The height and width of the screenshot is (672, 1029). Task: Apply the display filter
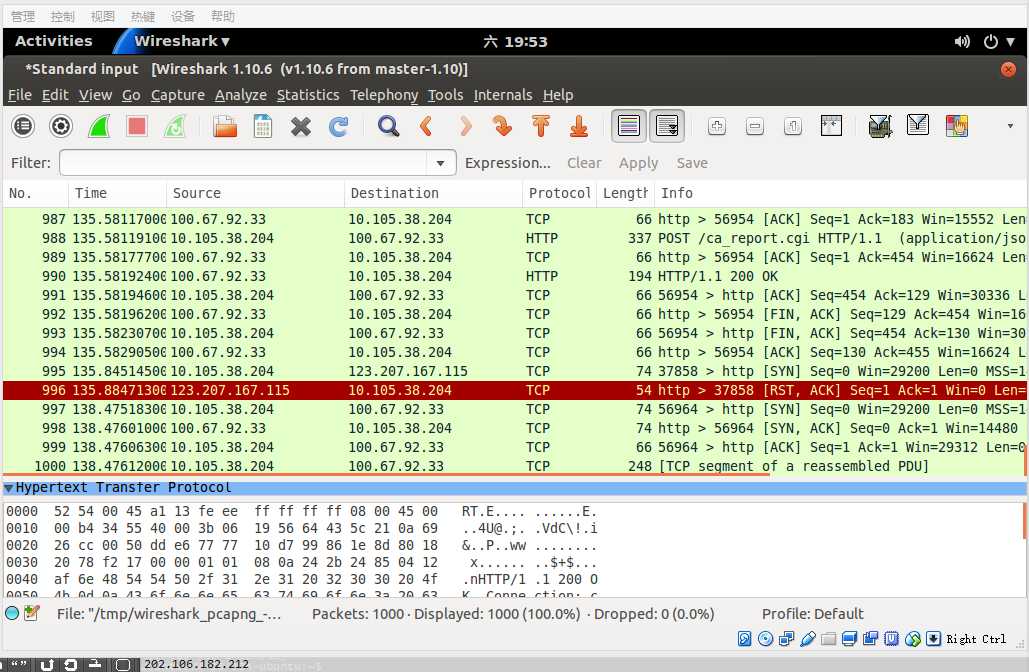[x=639, y=163]
